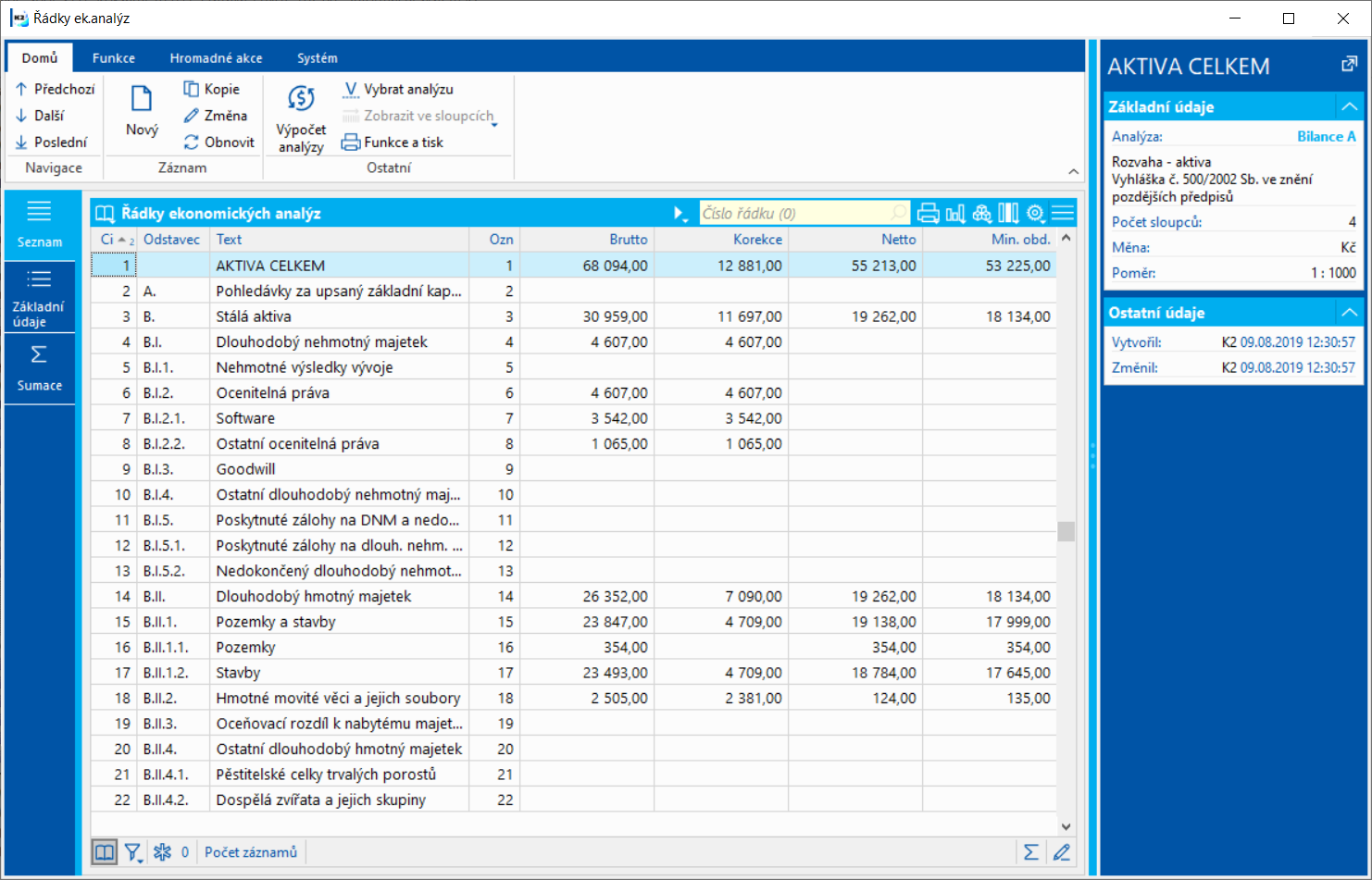Open the Funkce ribbon tab
Image resolution: width=1372 pixels, height=880 pixels.
(114, 58)
